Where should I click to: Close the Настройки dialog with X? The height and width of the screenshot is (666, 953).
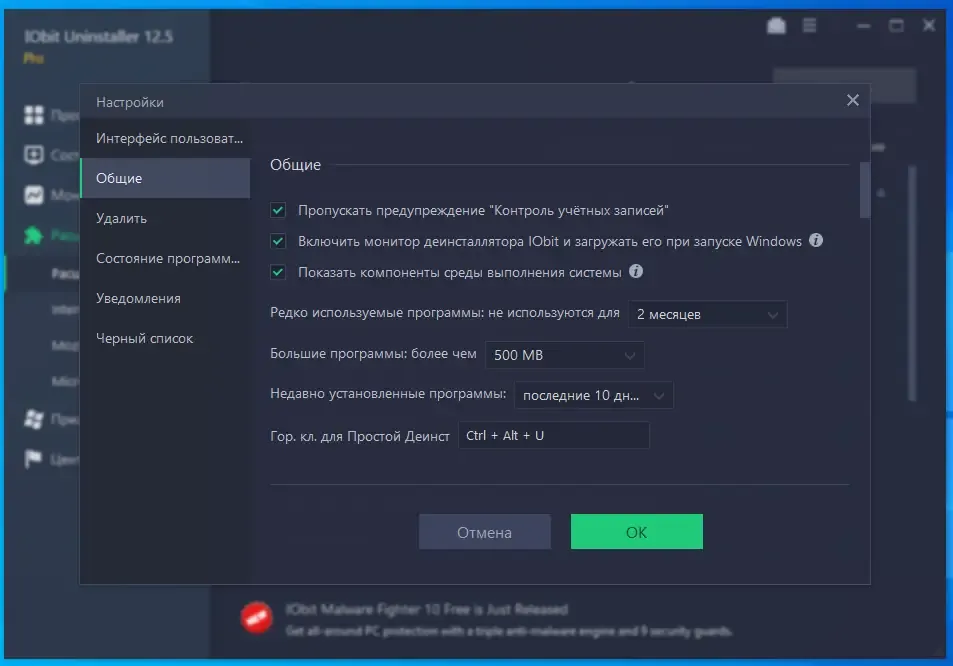point(853,100)
